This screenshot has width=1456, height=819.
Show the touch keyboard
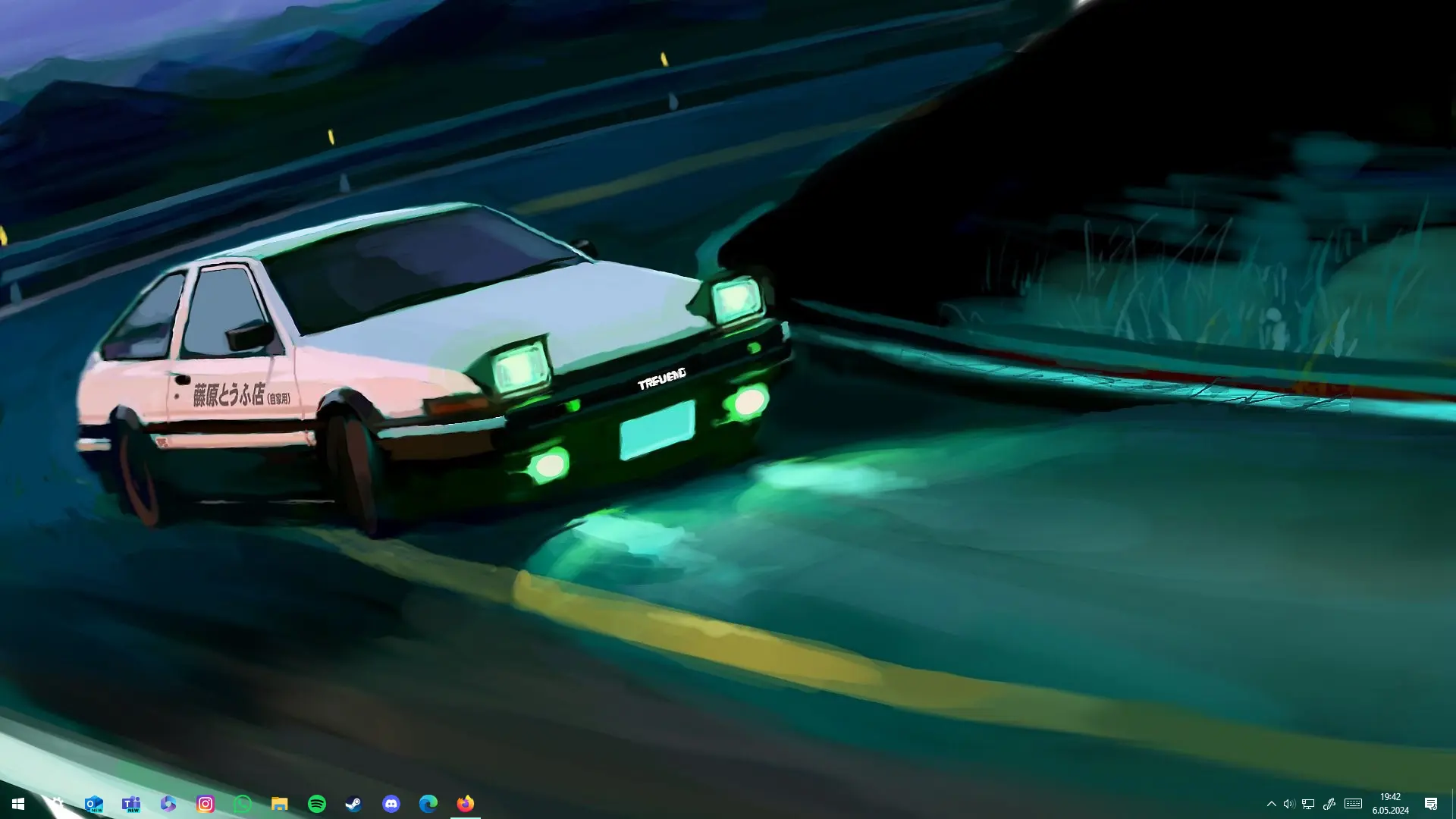(x=1353, y=804)
